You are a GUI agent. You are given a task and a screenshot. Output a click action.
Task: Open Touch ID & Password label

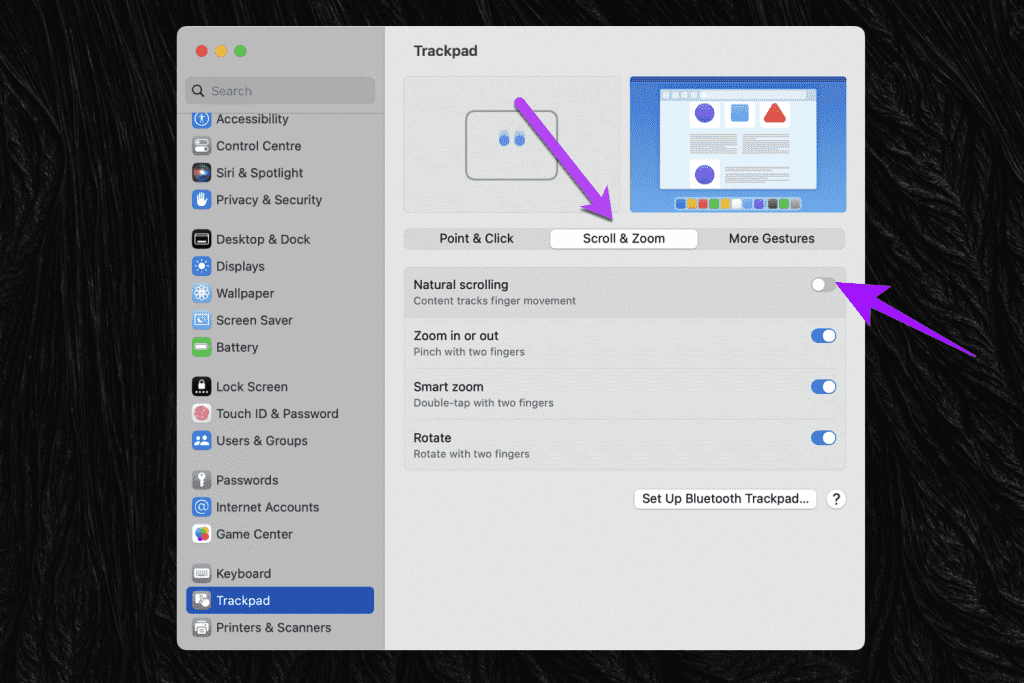277,413
